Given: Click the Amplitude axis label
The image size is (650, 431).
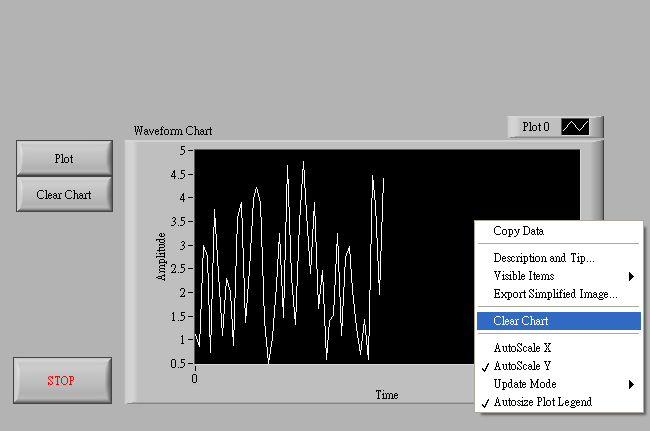Looking at the screenshot, I should [161, 257].
